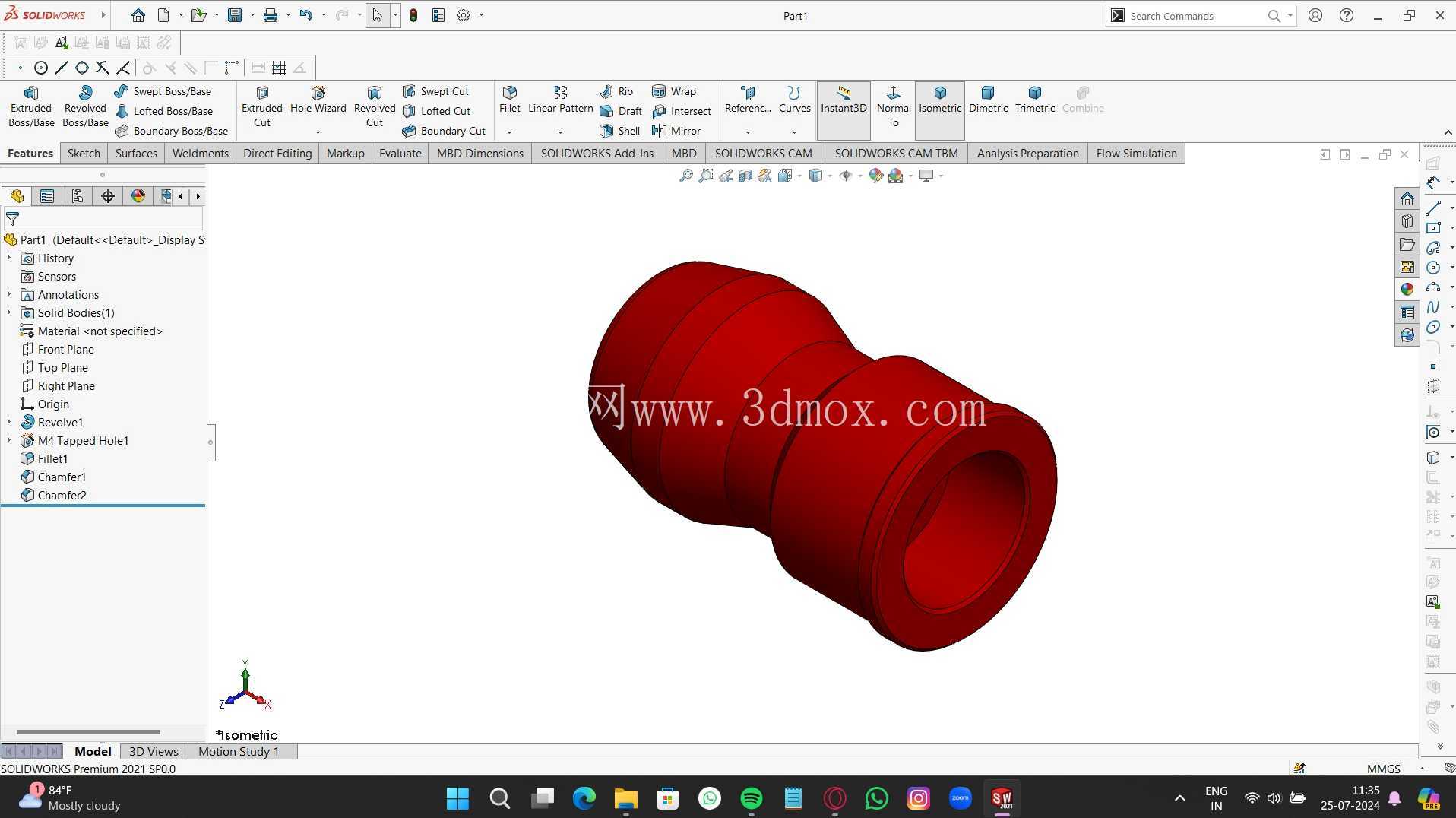This screenshot has width=1456, height=818.
Task: Select the Front Plane item
Action: [65, 350]
